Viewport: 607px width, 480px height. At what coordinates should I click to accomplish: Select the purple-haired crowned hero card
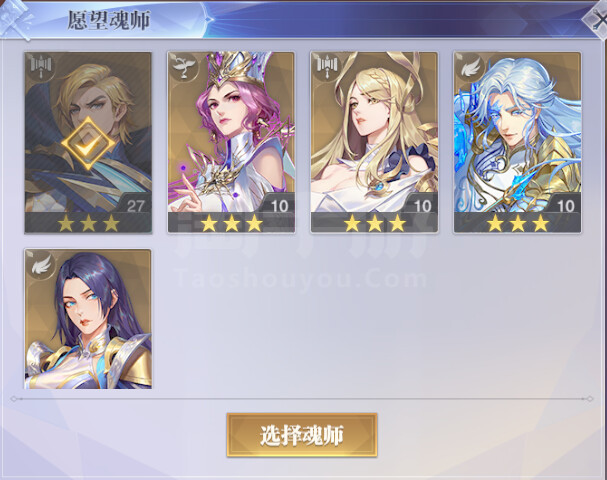(x=231, y=142)
